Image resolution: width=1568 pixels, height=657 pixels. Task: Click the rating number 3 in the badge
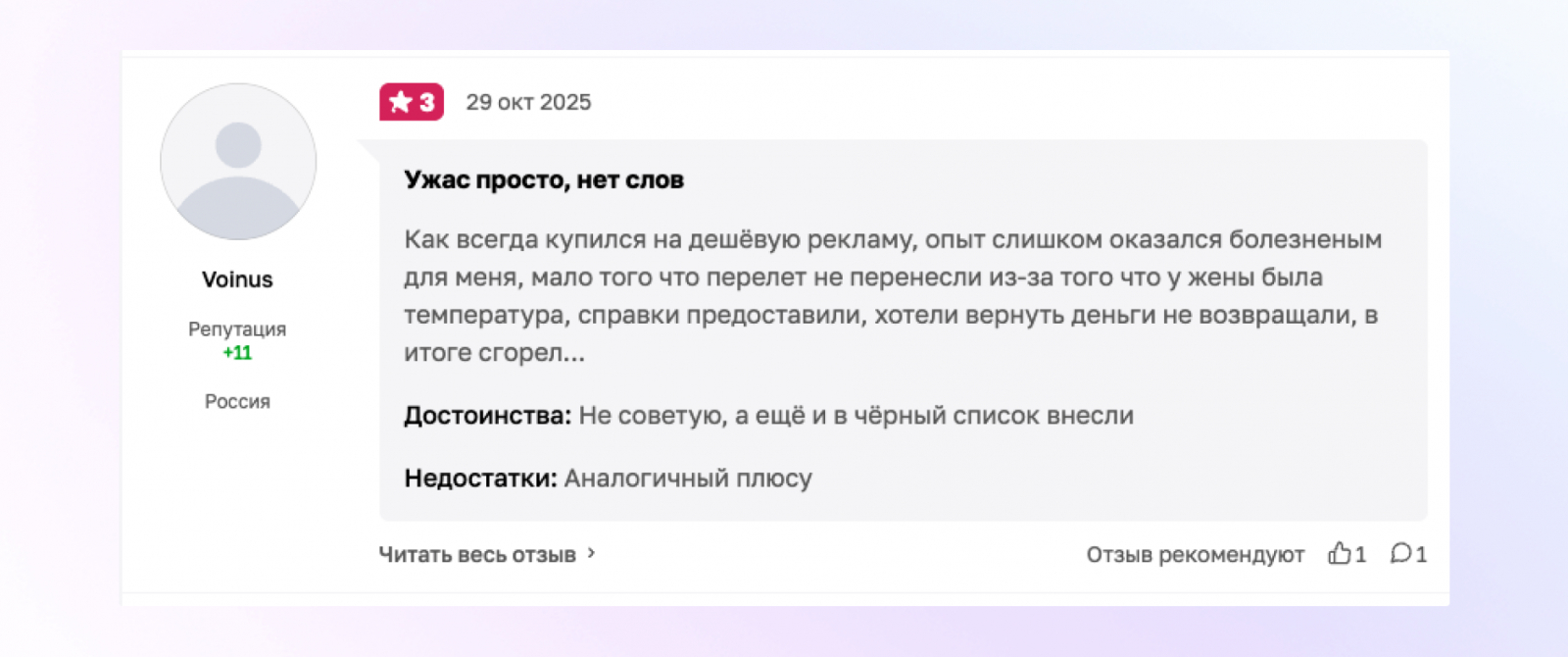tap(426, 102)
